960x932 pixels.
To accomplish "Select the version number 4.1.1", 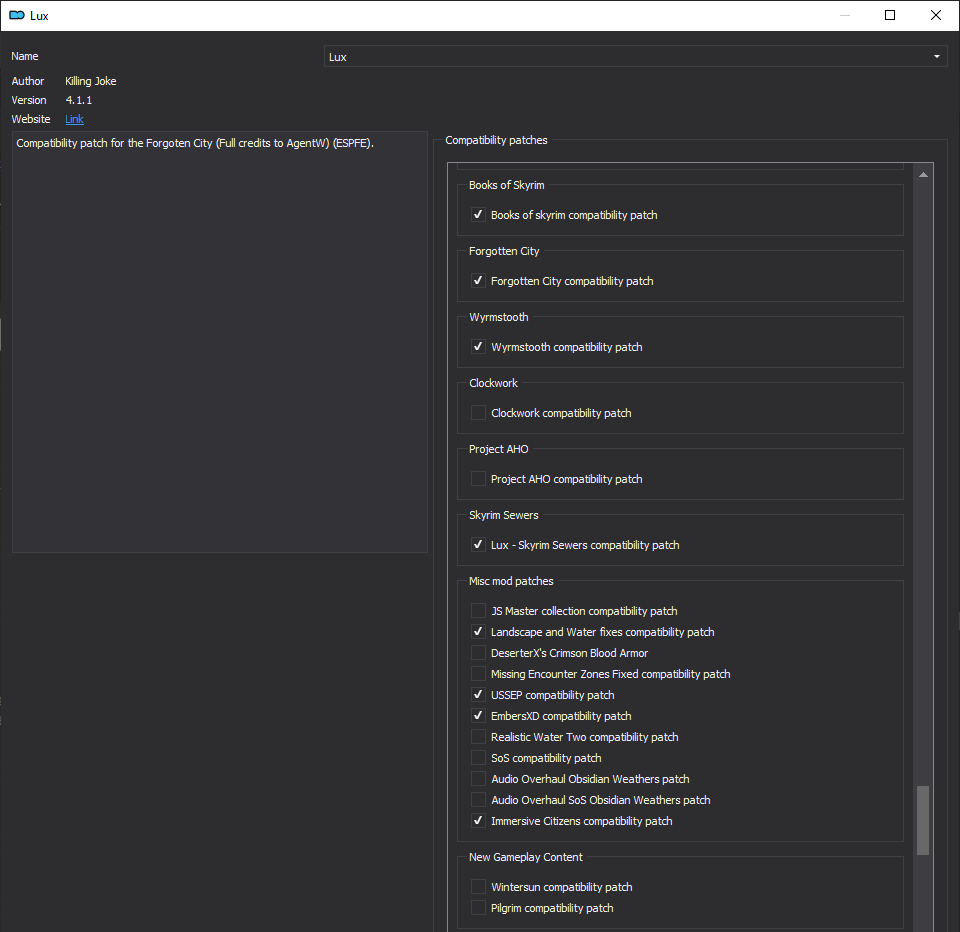I will pos(79,100).
